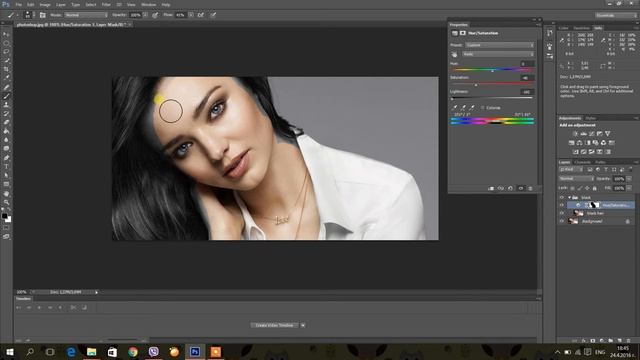Select the Clone Stamp tool
The width and height of the screenshot is (640, 360).
point(6,105)
